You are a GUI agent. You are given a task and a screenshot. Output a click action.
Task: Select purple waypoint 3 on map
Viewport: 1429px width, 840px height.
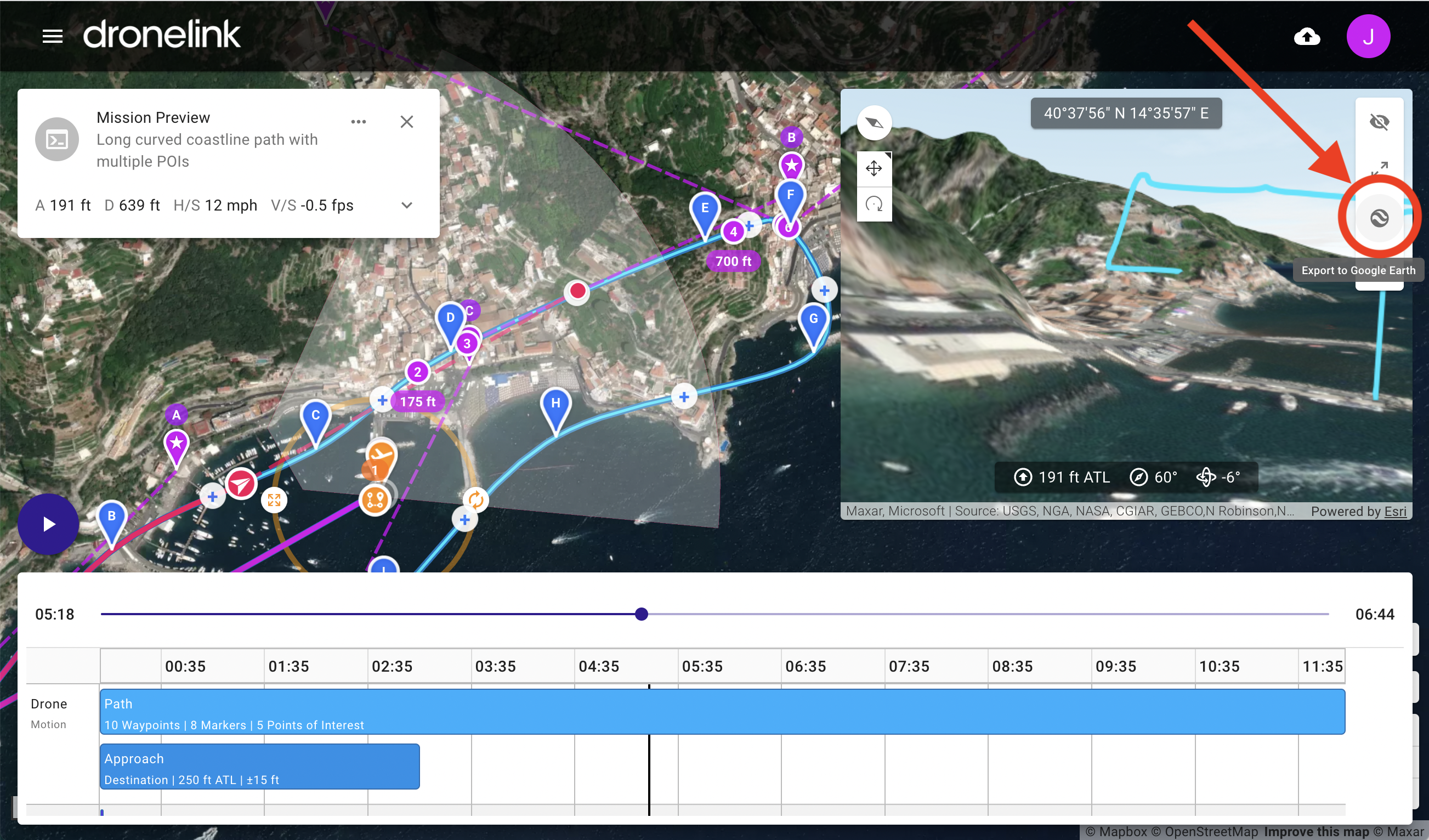coord(467,343)
